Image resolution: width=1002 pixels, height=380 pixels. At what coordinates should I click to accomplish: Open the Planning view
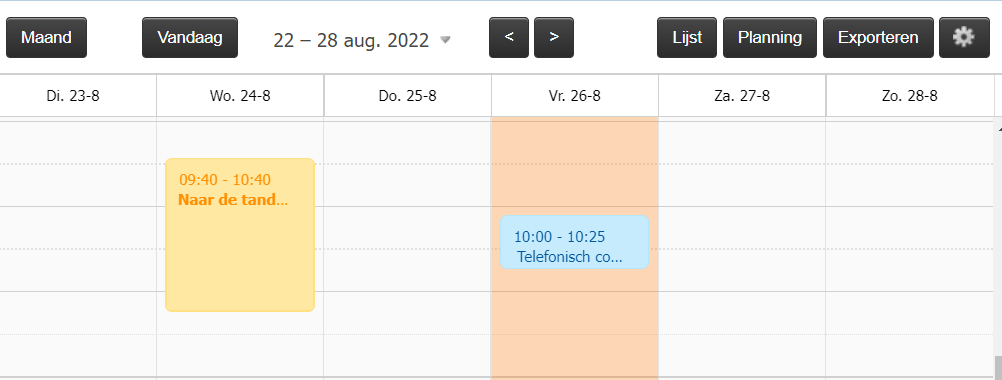pos(770,38)
